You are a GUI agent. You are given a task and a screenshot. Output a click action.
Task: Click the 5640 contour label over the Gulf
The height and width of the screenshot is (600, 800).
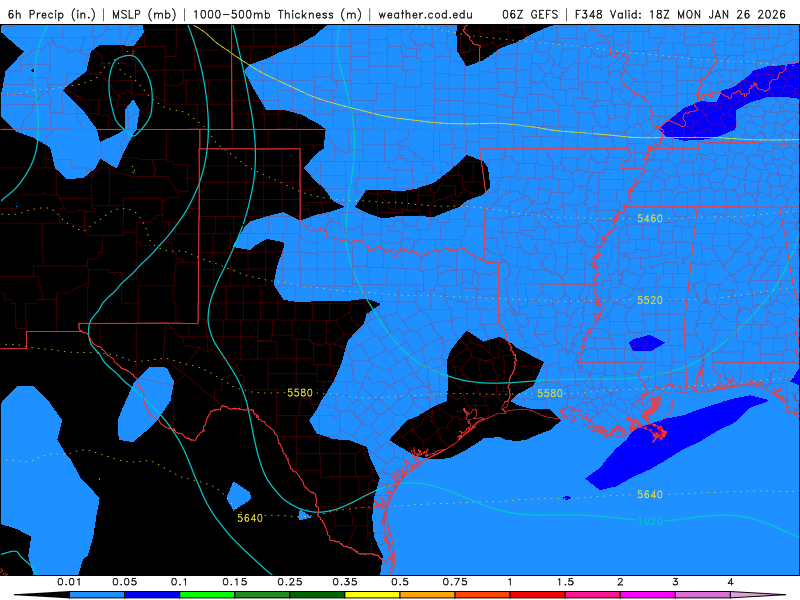[x=649, y=494]
